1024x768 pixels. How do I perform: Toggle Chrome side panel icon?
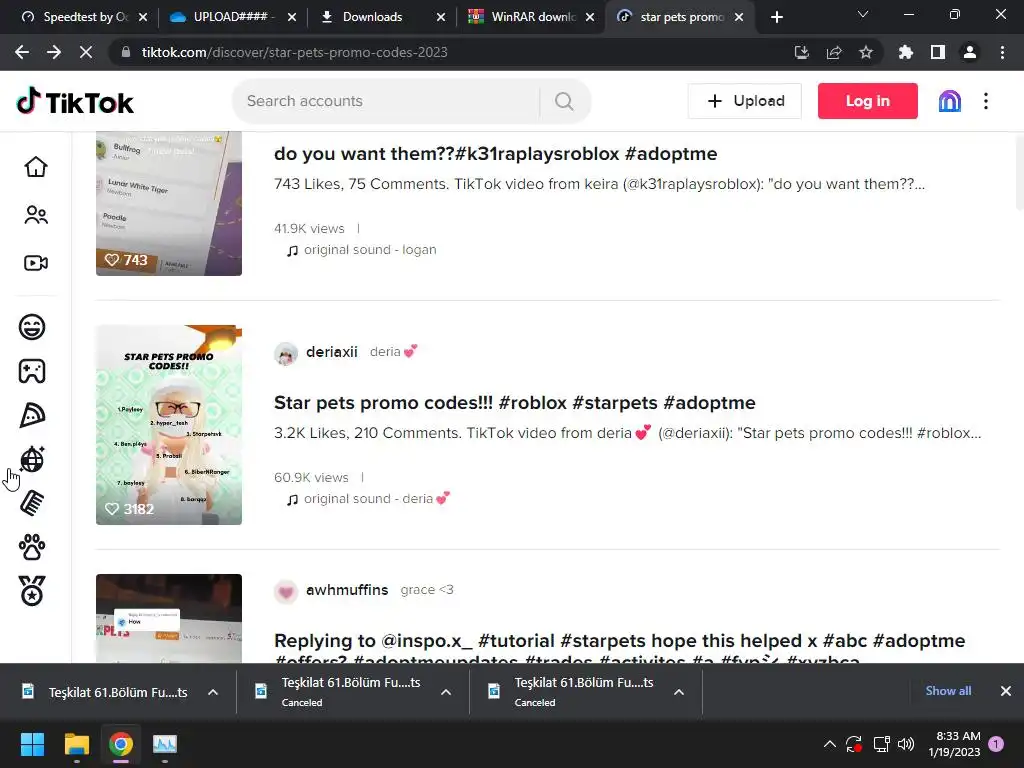938,52
